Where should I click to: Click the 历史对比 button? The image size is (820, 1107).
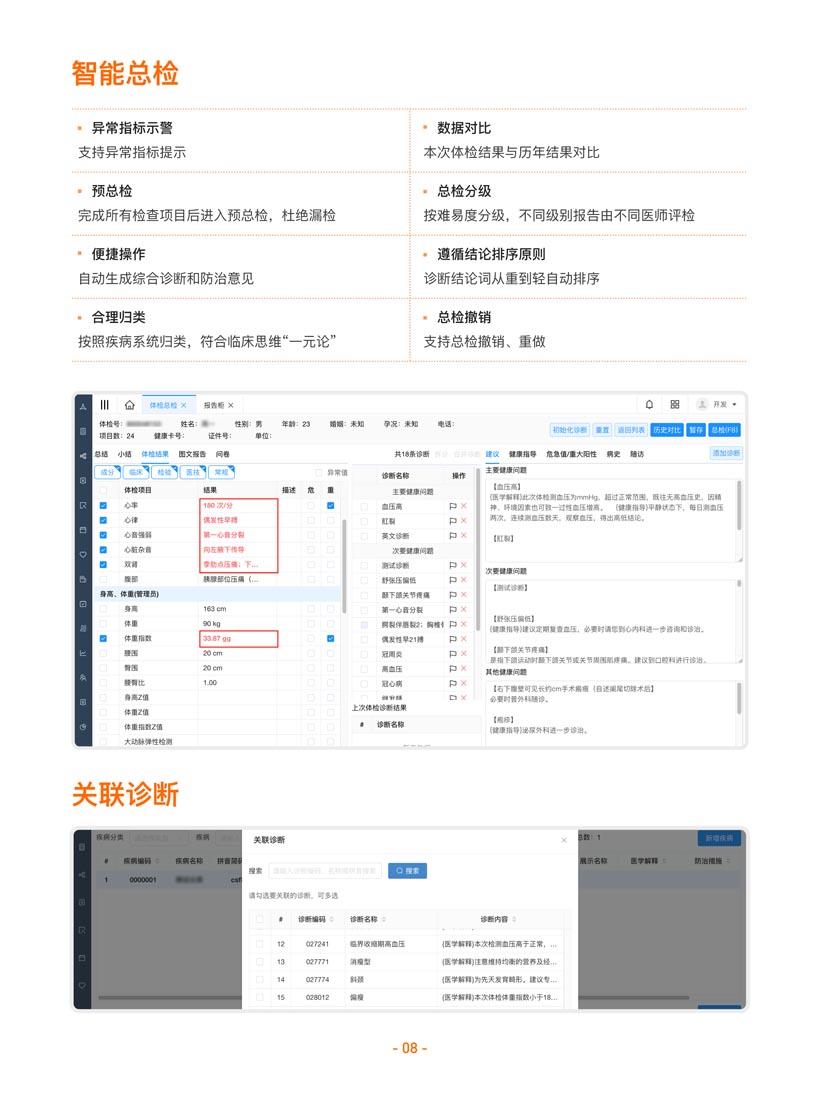pyautogui.click(x=665, y=430)
